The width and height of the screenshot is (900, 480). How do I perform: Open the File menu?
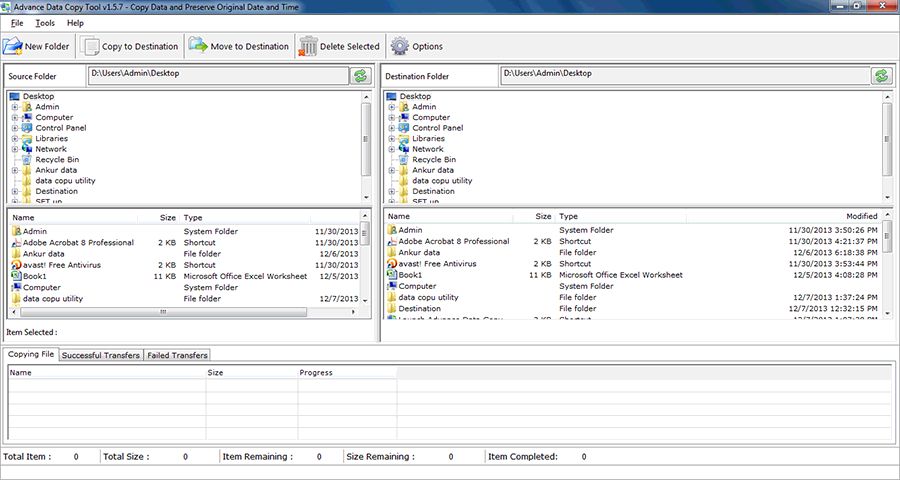(x=17, y=23)
